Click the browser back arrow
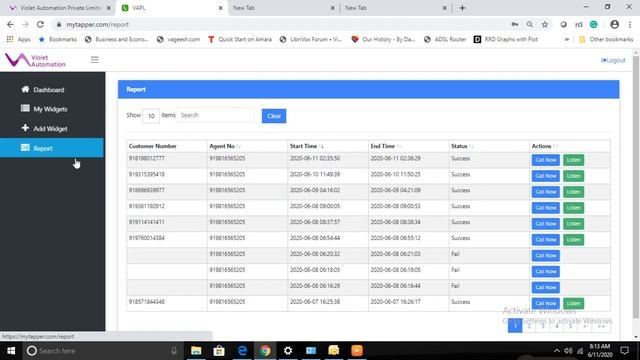The width and height of the screenshot is (640, 360). 10,24
